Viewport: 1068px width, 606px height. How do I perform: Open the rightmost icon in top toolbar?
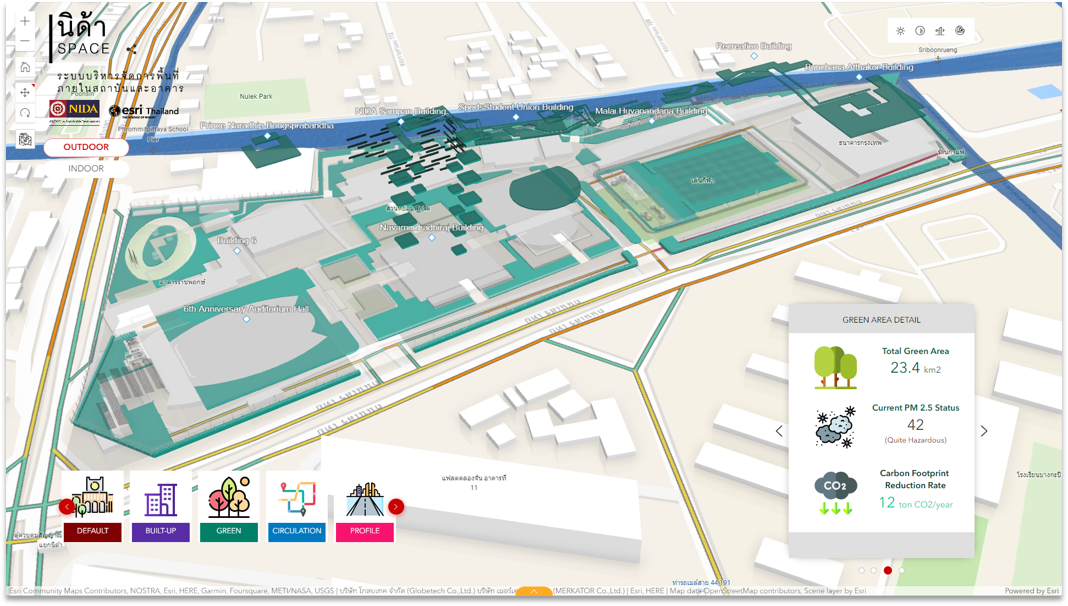960,31
